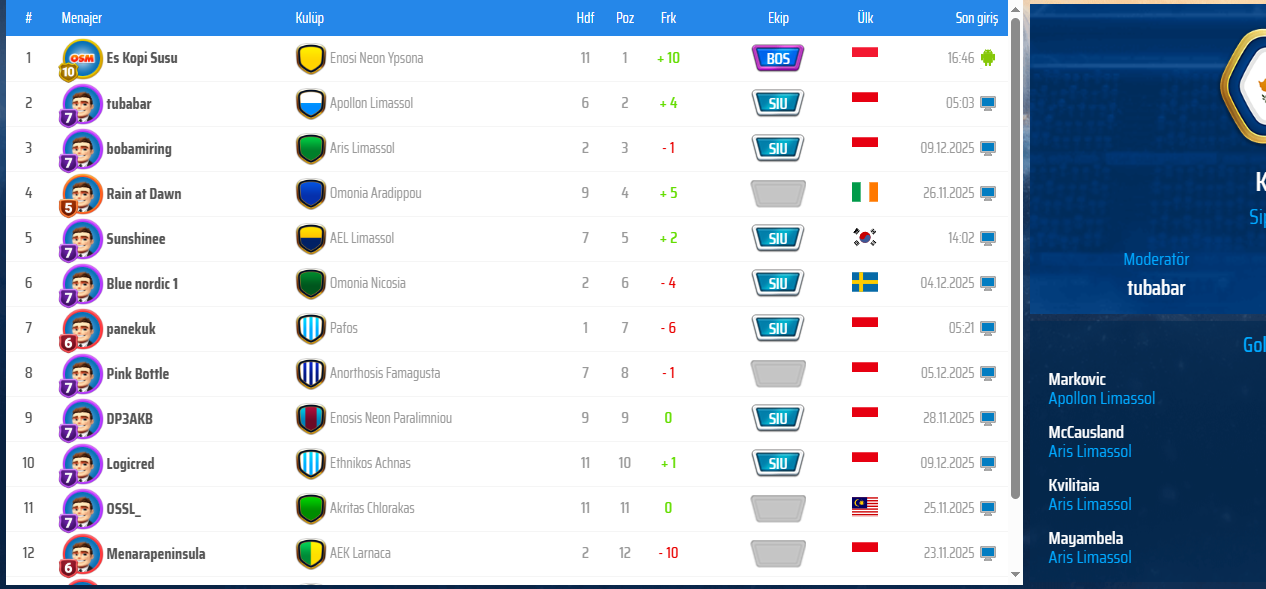Click Rain at Dawn's manager avatar
This screenshot has height=589, width=1266.
[82, 193]
